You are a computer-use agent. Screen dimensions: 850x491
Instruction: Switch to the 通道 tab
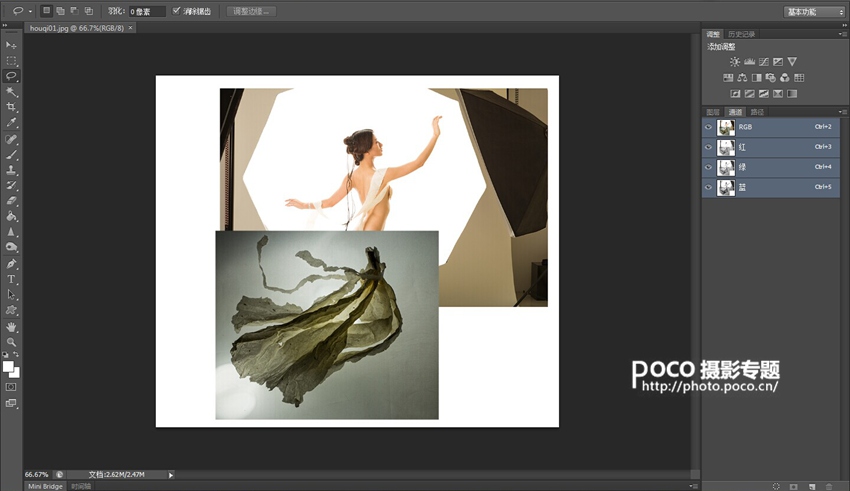pyautogui.click(x=735, y=112)
